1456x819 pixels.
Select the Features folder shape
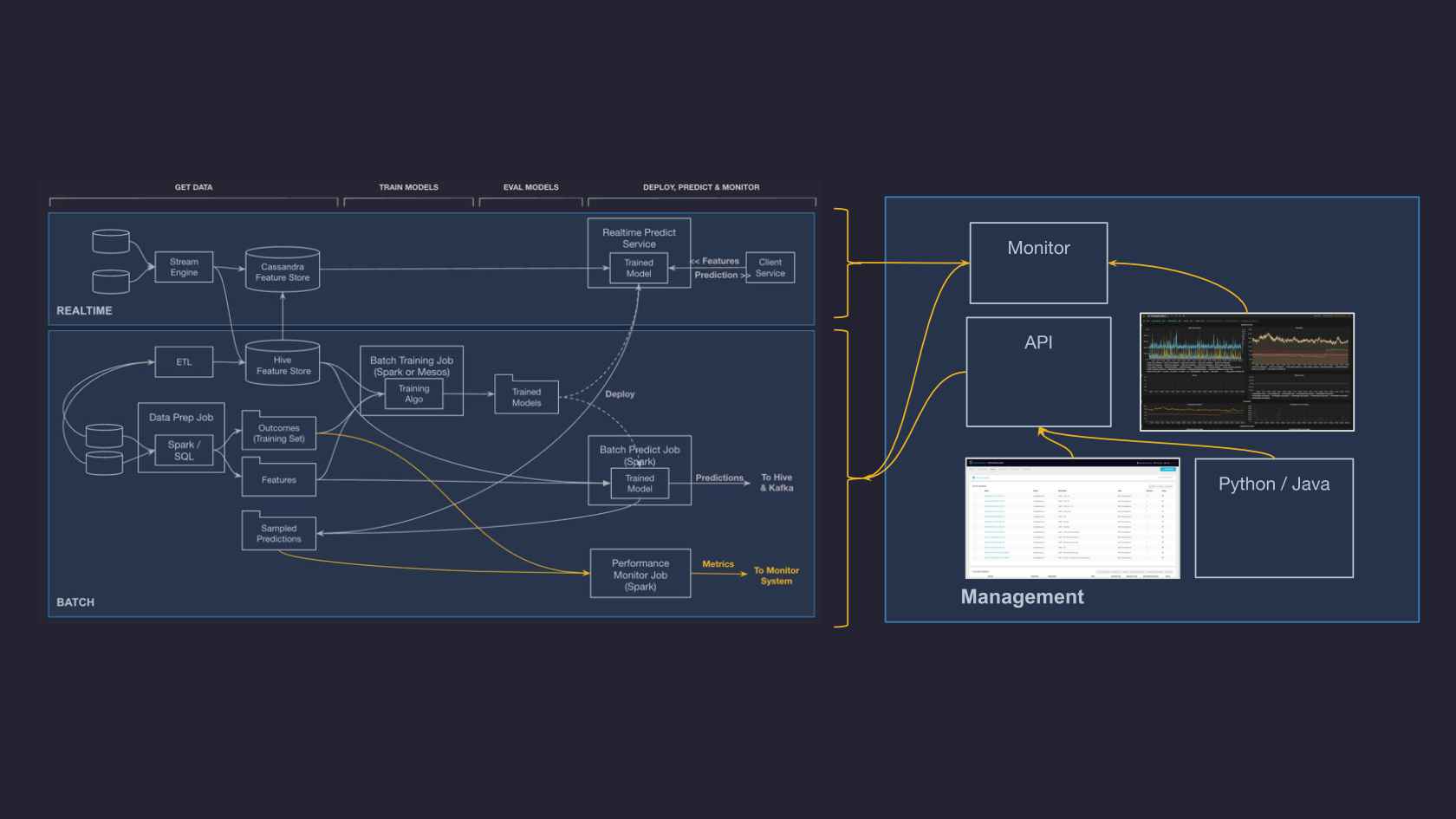pyautogui.click(x=278, y=478)
